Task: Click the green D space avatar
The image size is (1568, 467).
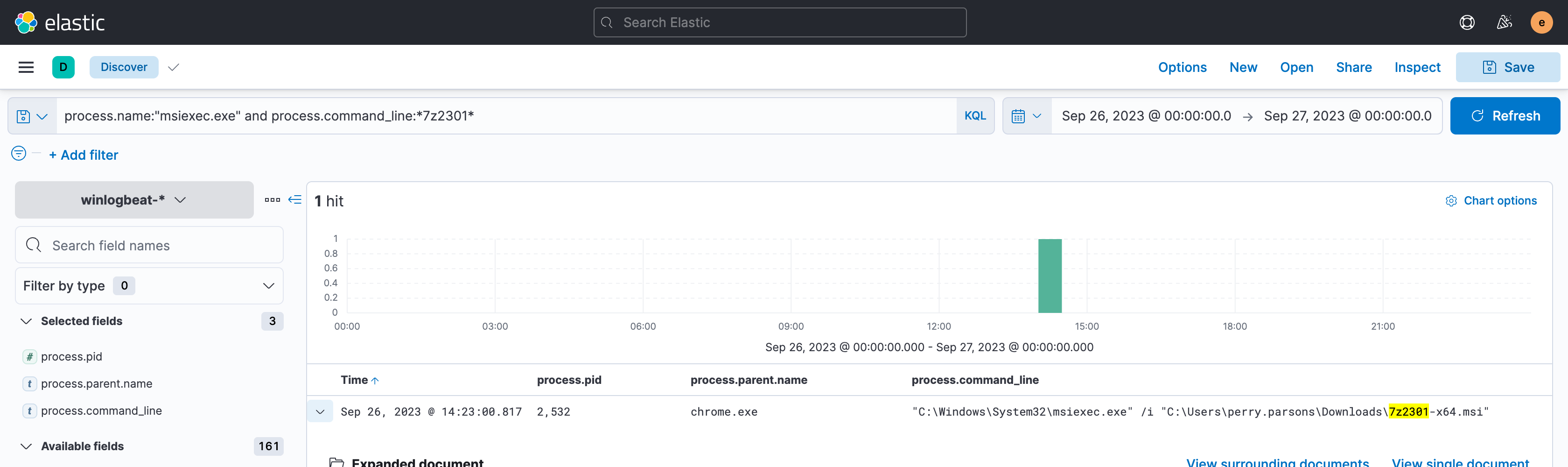Action: pyautogui.click(x=63, y=67)
